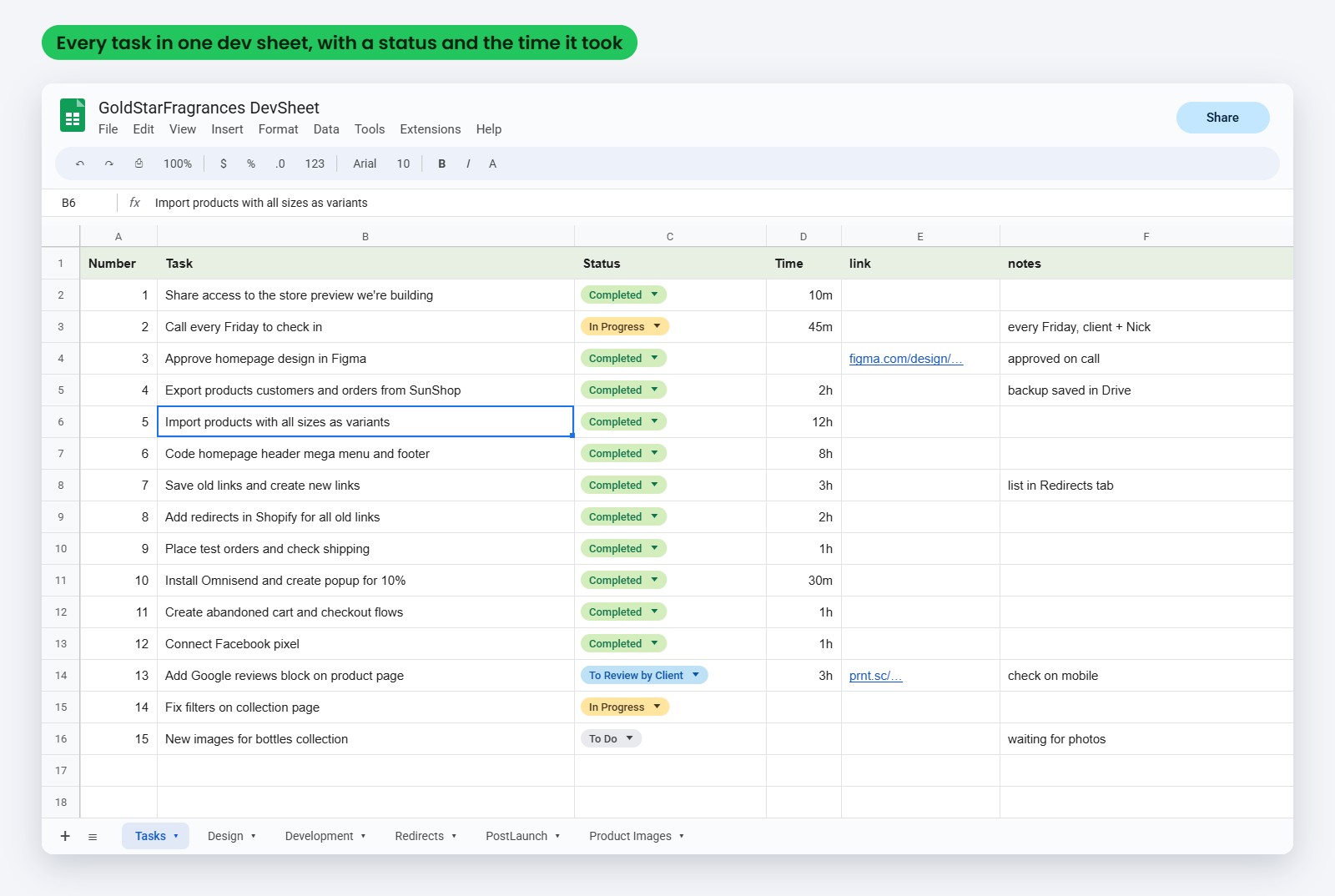Click the undo arrow icon

[x=80, y=164]
